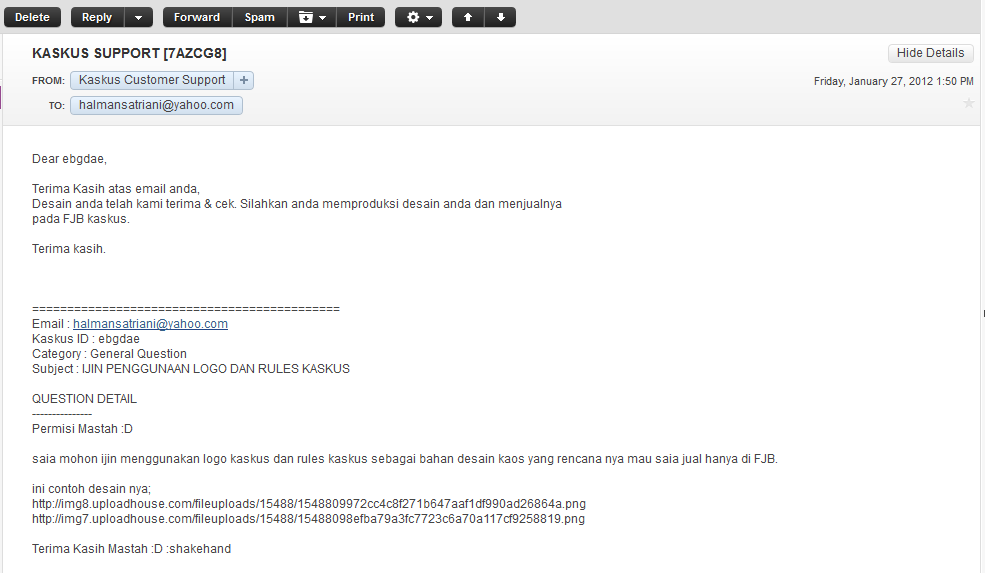Click the subject KASKUS SUPPORT [7AZCG8]
Viewport: 985px width, 573px height.
pos(129,53)
